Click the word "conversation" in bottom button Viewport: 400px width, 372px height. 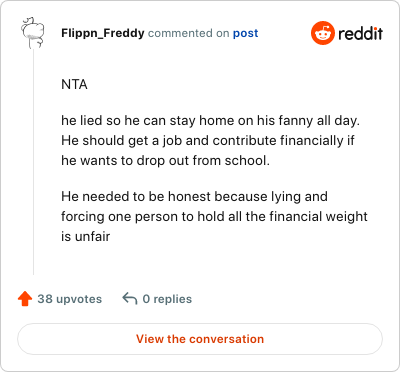(227, 339)
